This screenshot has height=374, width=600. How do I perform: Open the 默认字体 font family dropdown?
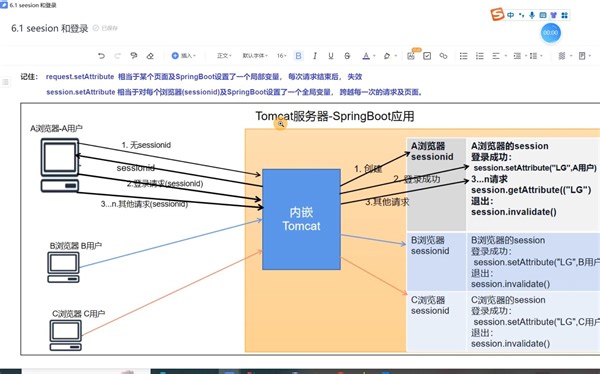click(x=255, y=56)
